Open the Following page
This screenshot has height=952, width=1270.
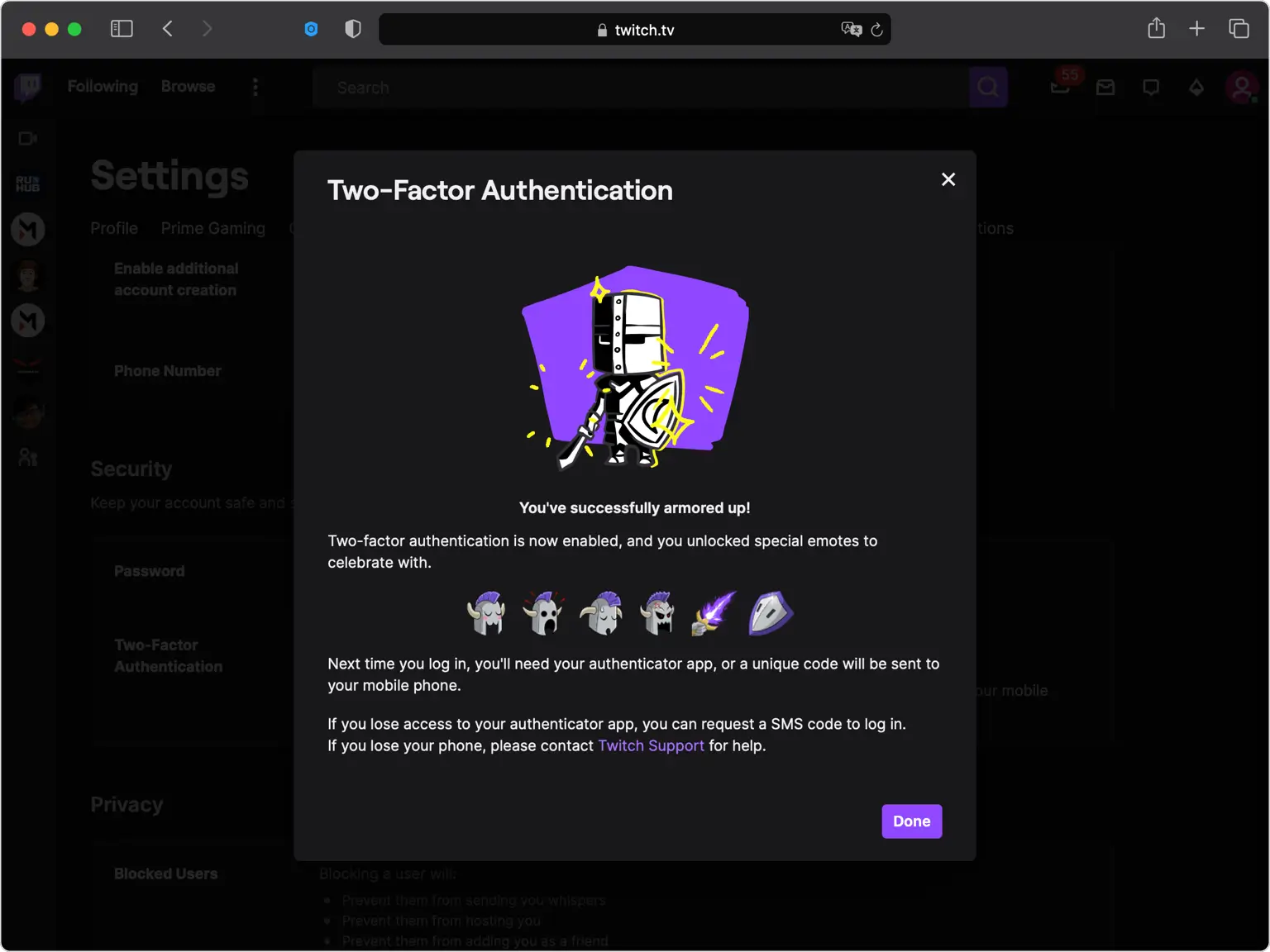[103, 87]
